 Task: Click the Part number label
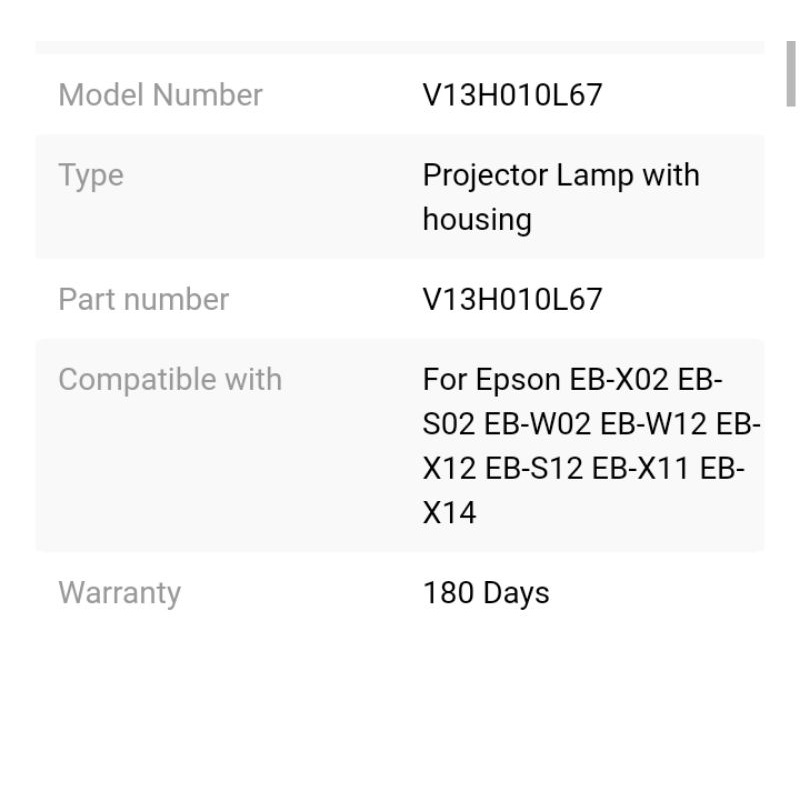(143, 299)
